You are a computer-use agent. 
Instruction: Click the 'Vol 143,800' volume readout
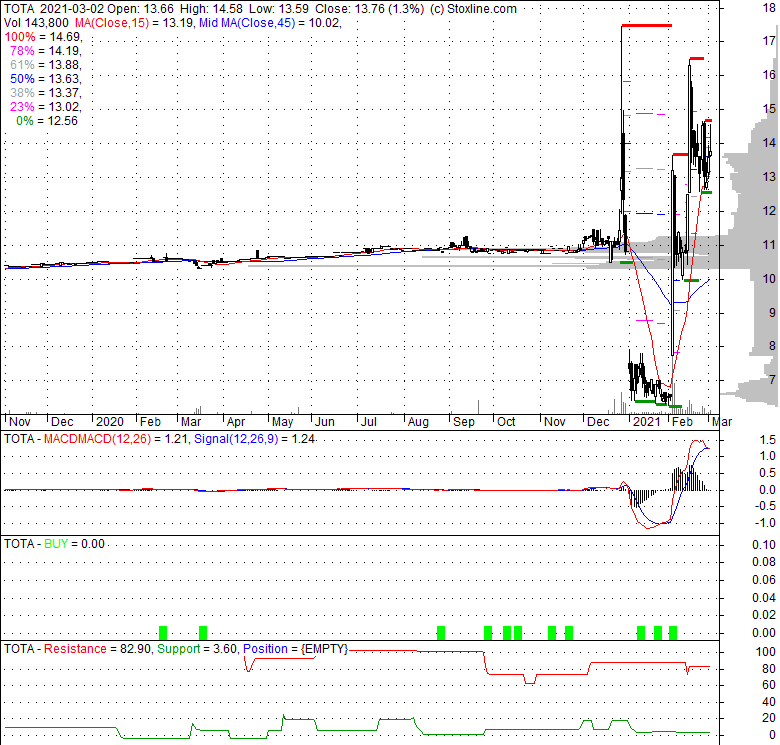click(36, 23)
